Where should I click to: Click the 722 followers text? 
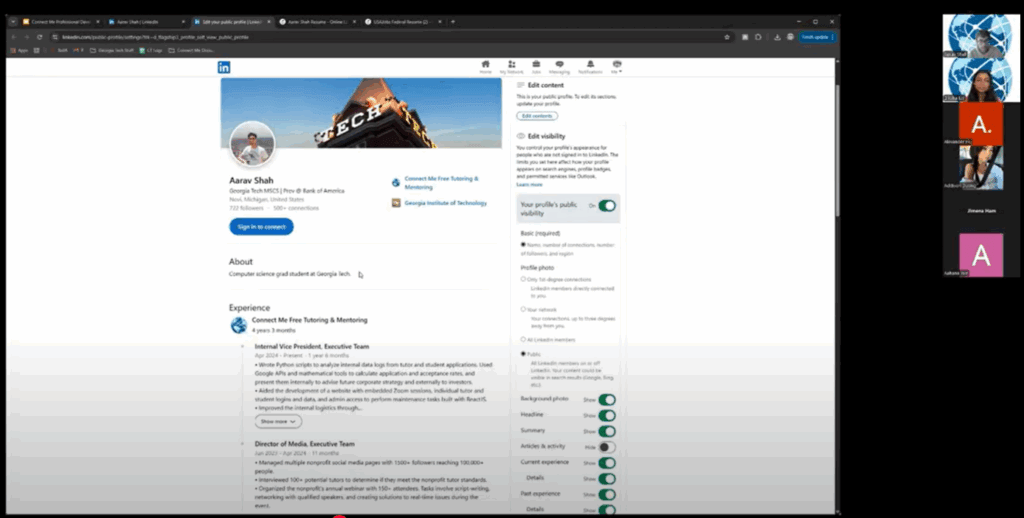(x=246, y=208)
